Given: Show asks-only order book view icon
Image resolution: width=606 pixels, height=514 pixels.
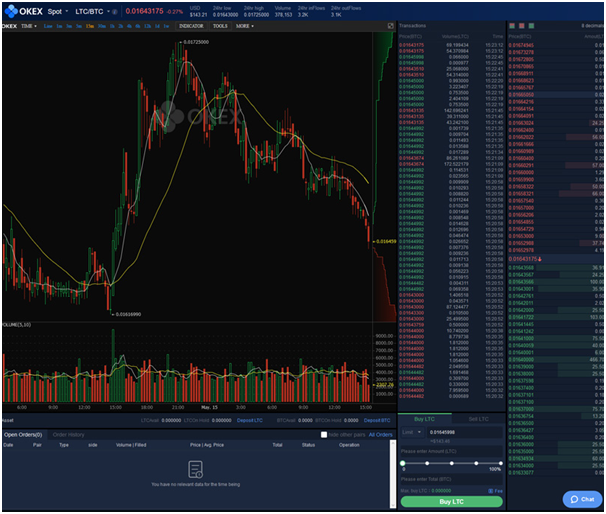Looking at the screenshot, I should pos(522,26).
